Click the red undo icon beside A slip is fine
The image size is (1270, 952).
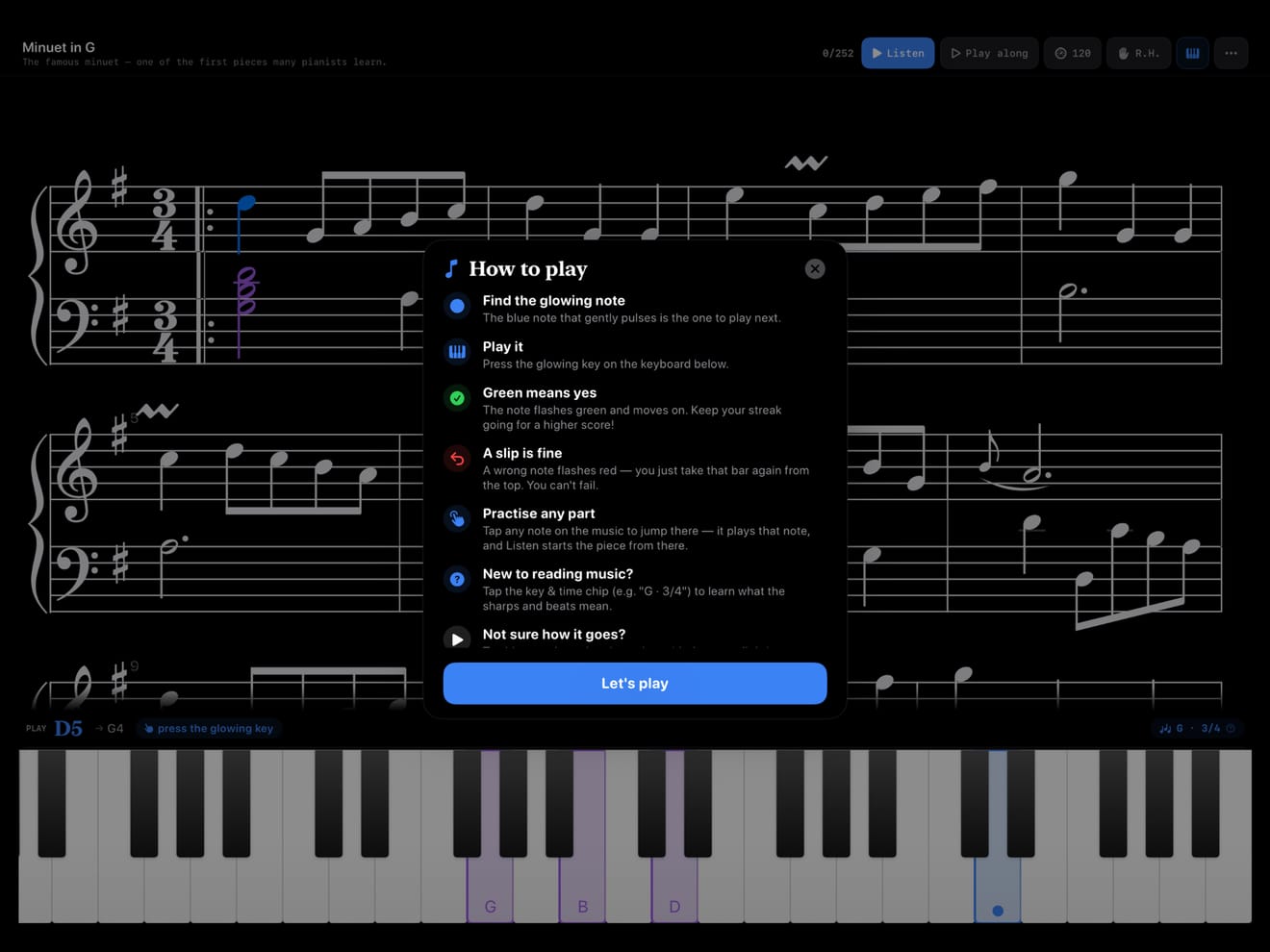coord(457,459)
